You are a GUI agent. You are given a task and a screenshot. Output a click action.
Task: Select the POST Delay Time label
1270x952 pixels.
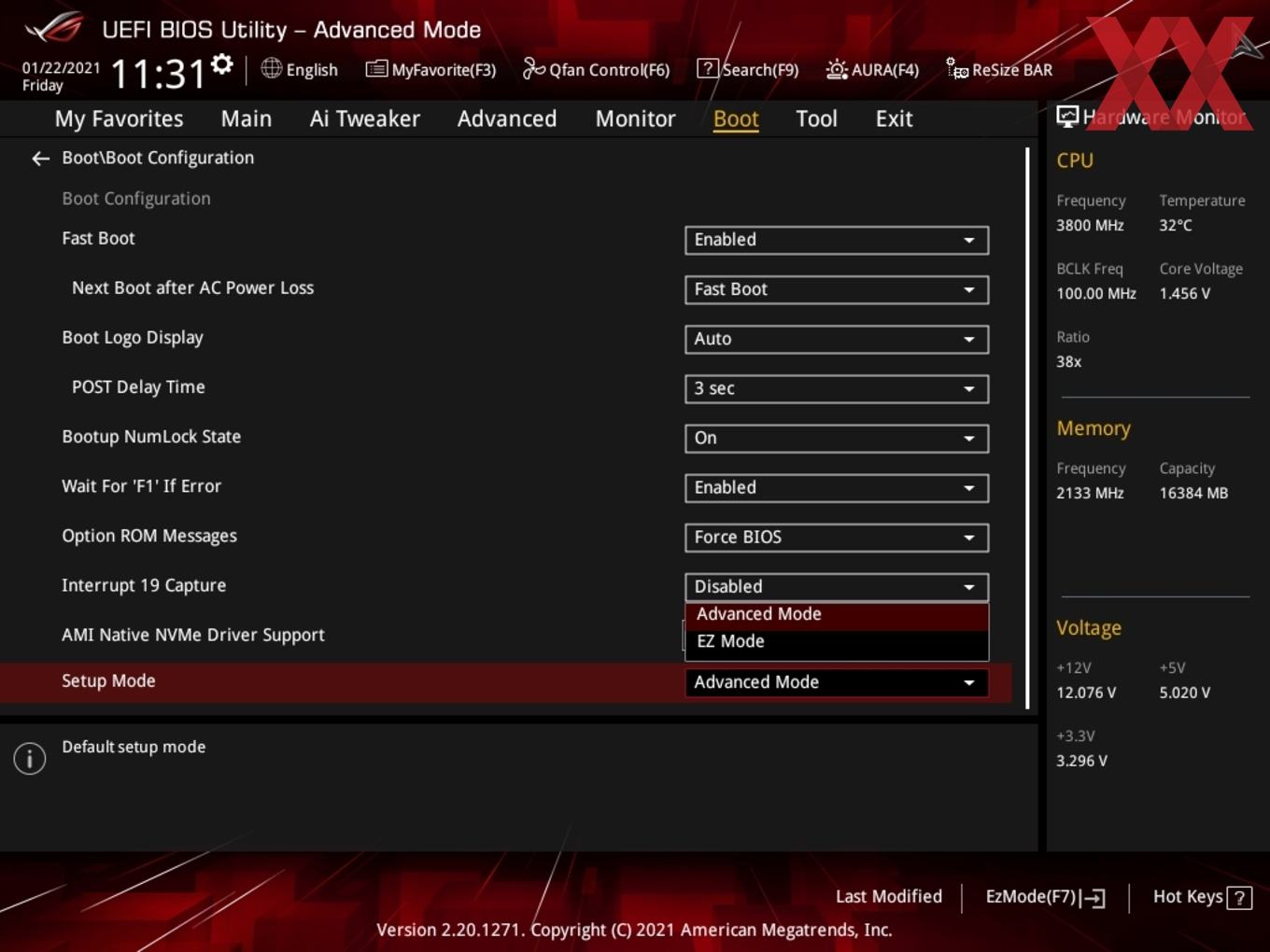coord(138,387)
